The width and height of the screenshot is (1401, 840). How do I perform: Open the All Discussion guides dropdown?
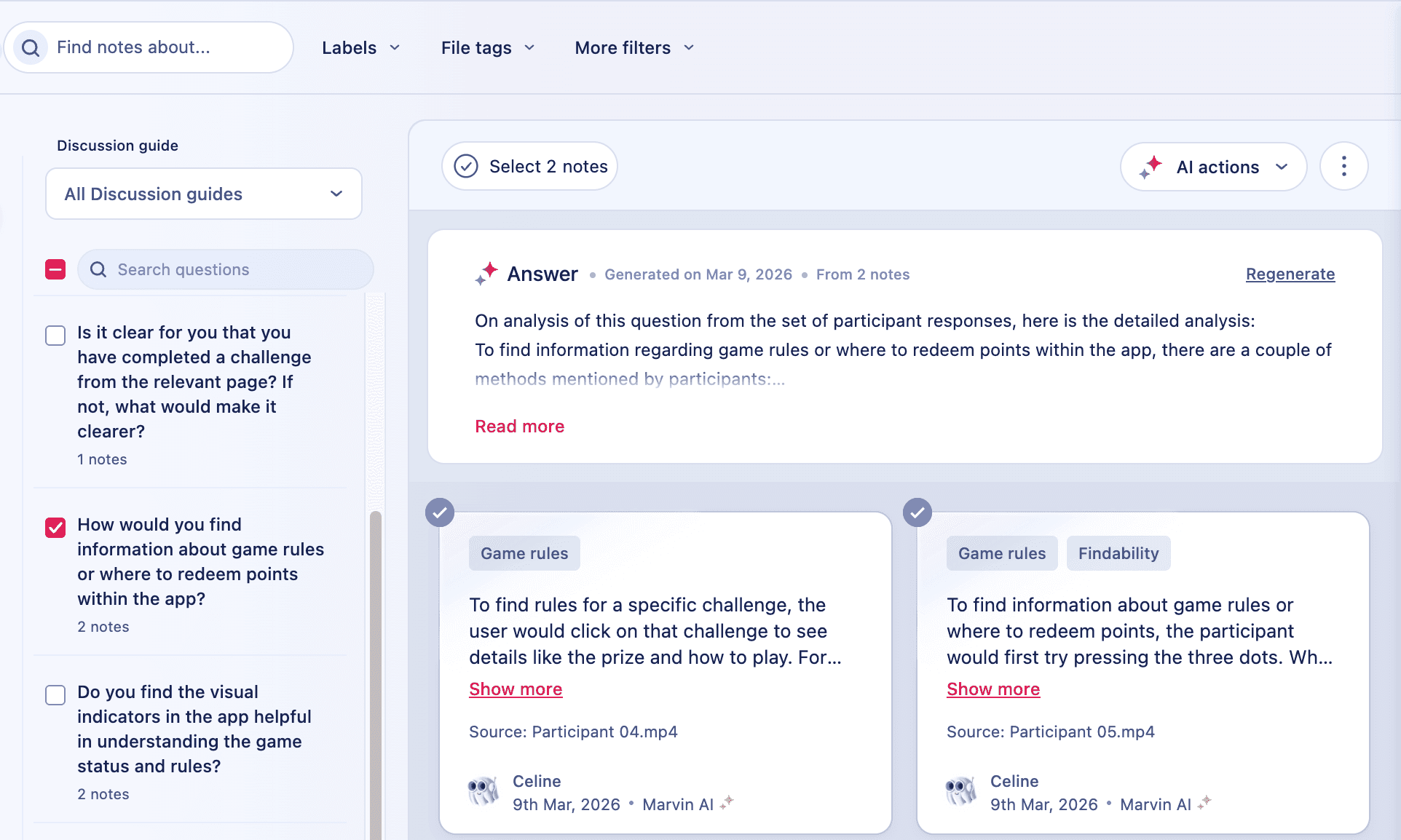203,194
